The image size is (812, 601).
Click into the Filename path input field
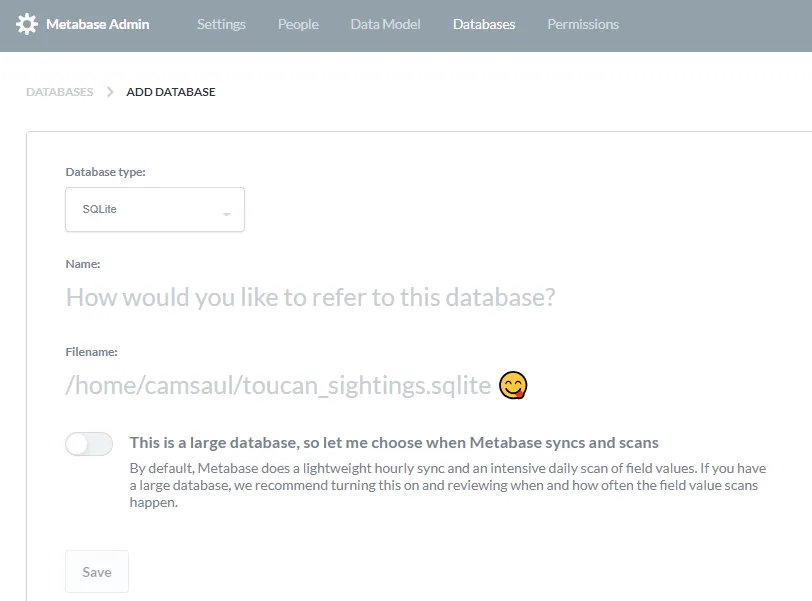pyautogui.click(x=278, y=385)
